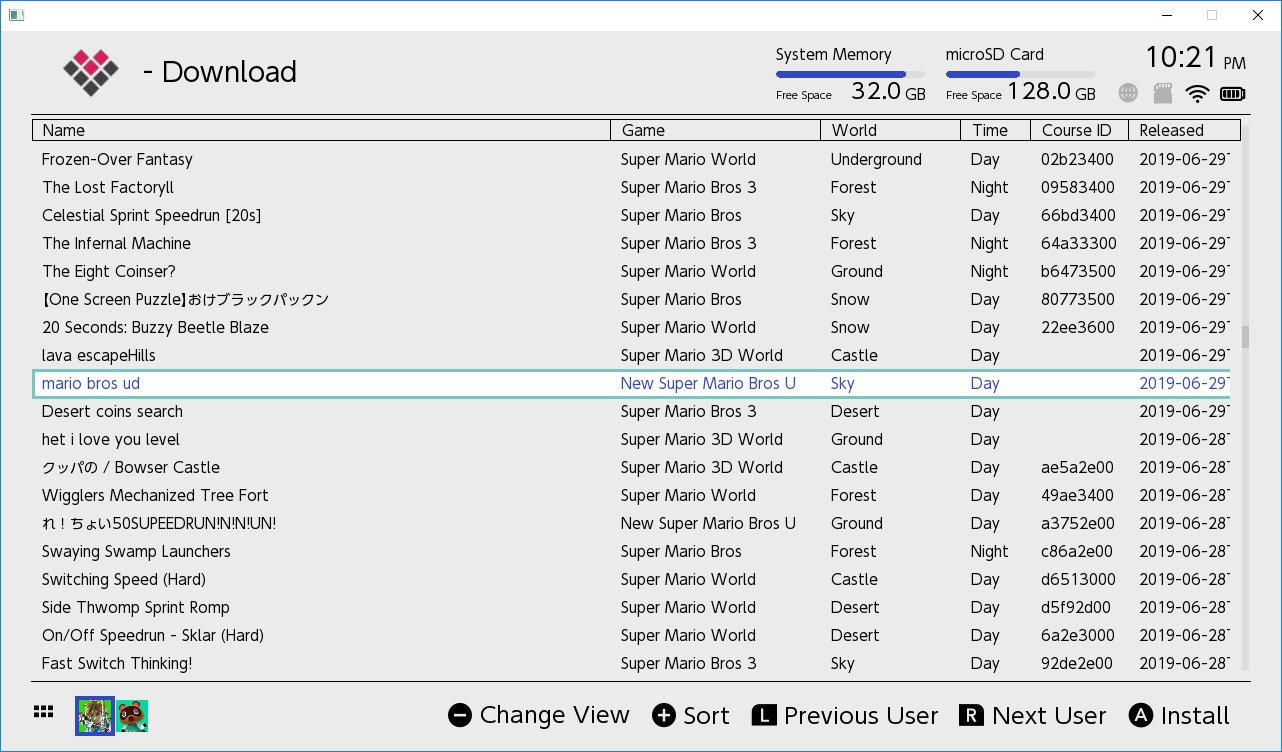The height and width of the screenshot is (752, 1282).
Task: Click course ID 80773500
Action: pos(1077,299)
